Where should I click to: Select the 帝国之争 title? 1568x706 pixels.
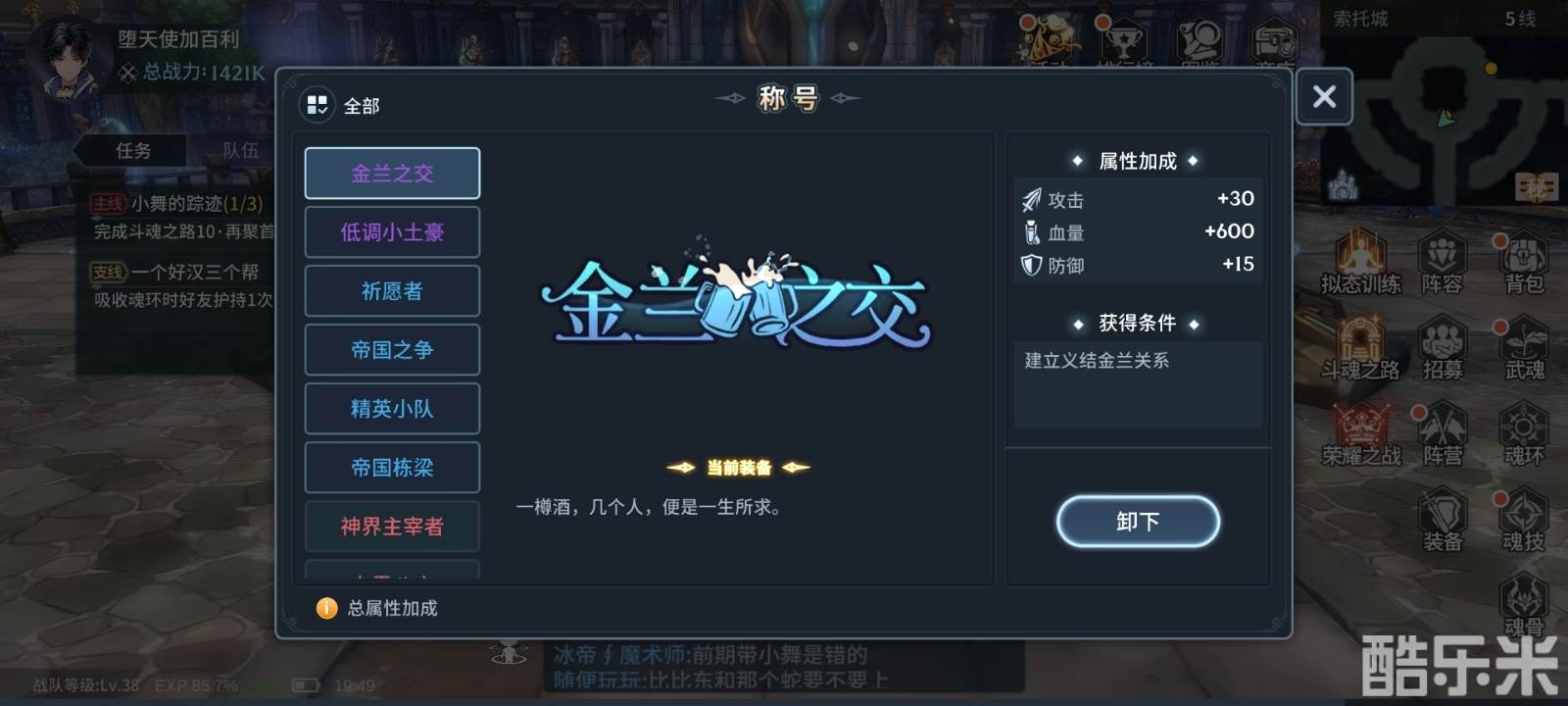392,350
